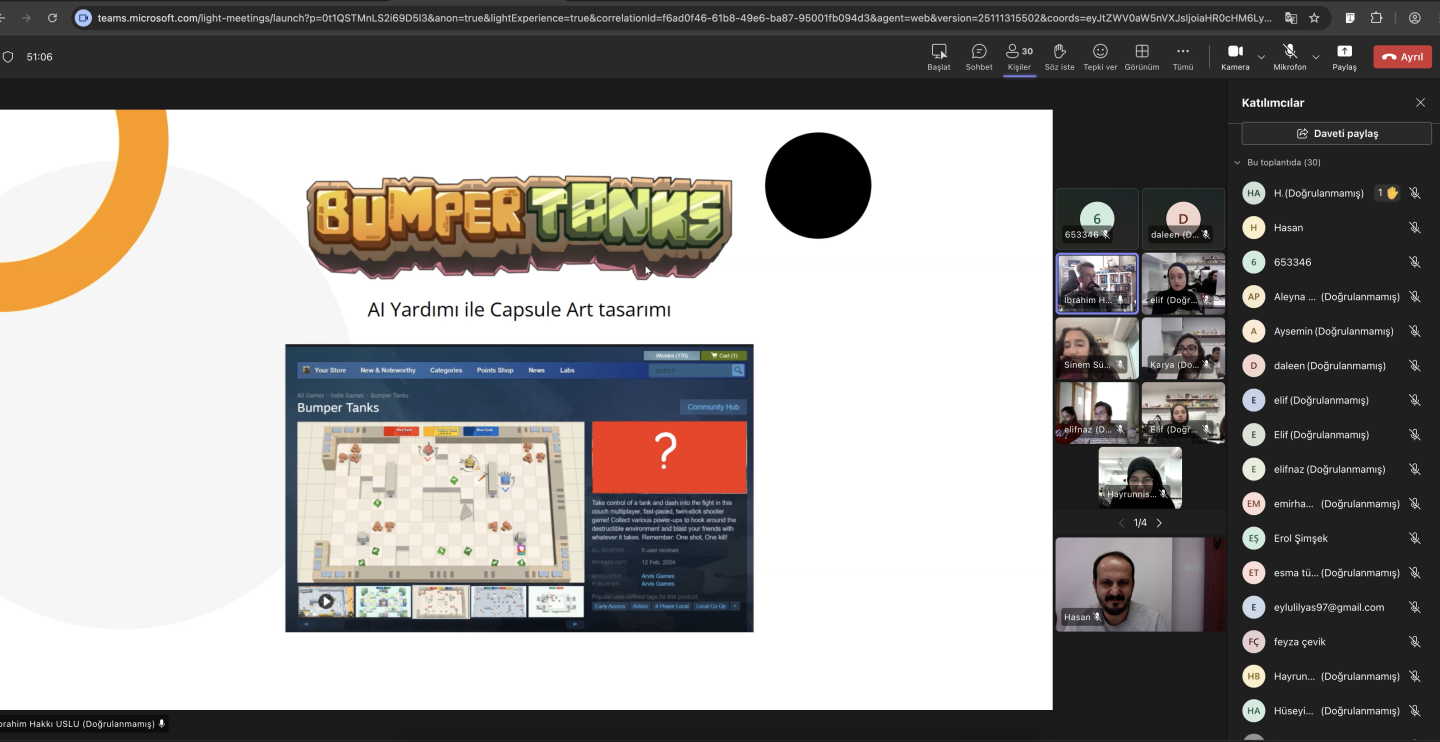The height and width of the screenshot is (742, 1440).
Task: Open the Görünüm view options
Action: 1141,56
